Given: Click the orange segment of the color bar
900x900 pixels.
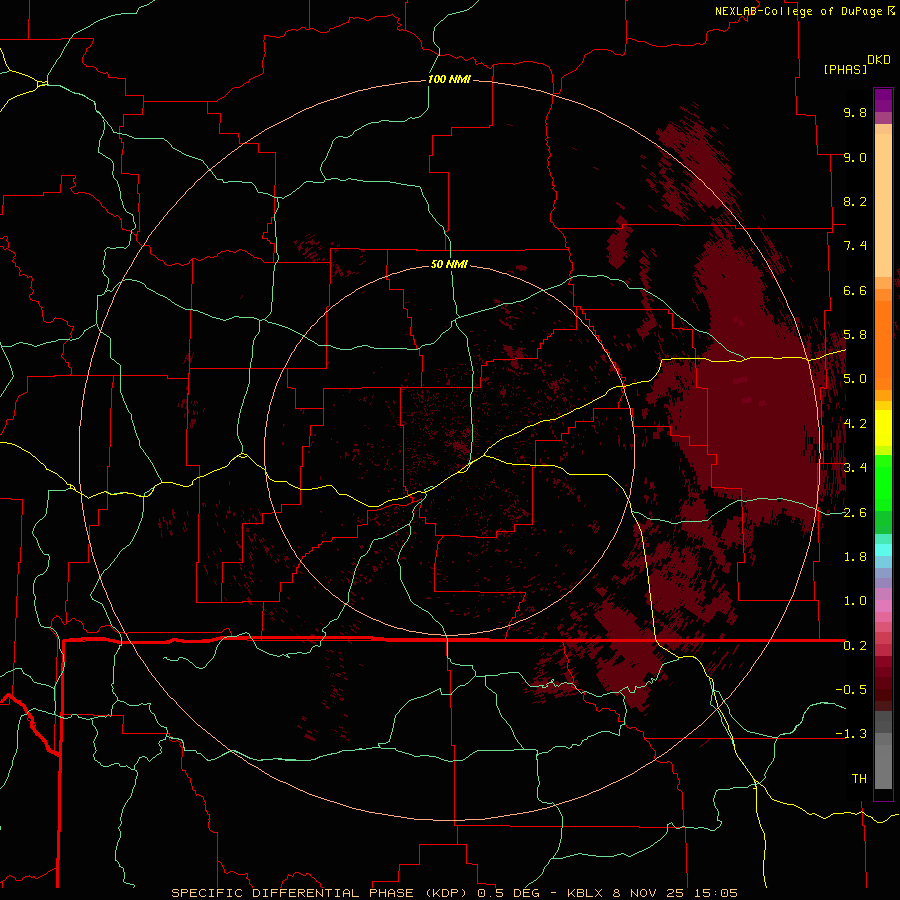Looking at the screenshot, I should point(883,344).
